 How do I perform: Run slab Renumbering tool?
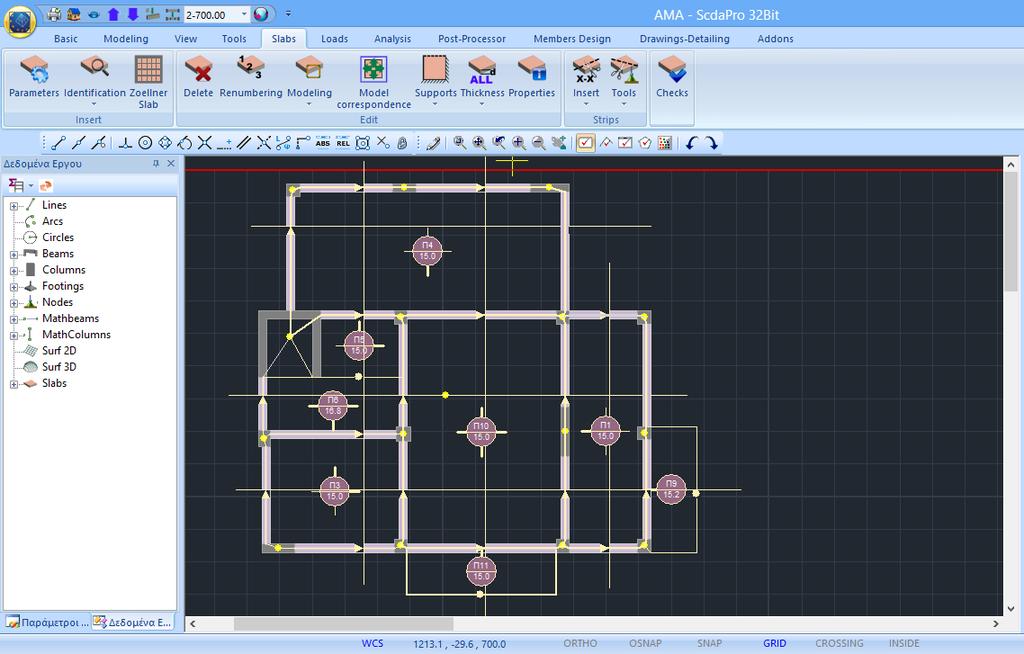point(251,77)
